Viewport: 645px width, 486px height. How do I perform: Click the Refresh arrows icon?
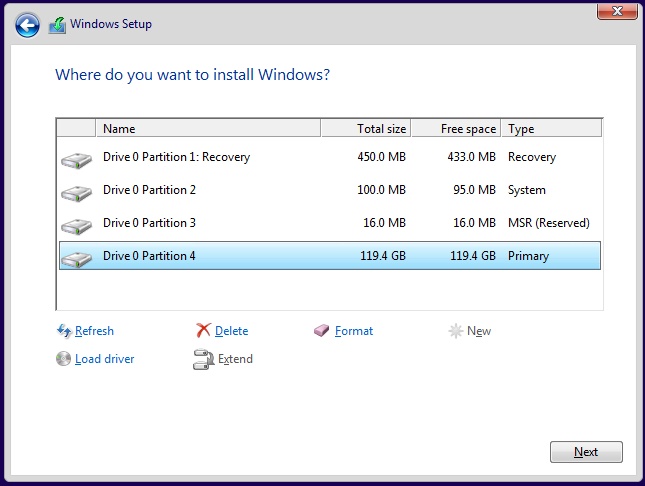point(64,331)
